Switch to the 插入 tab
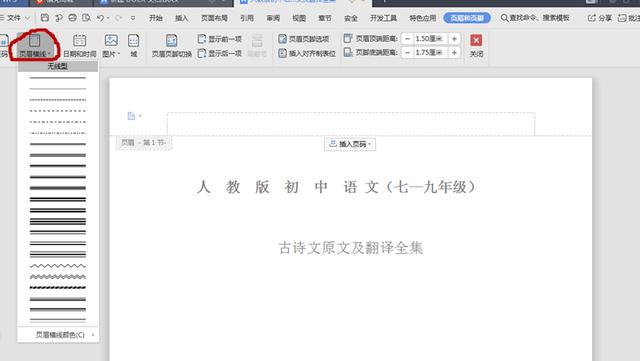Image resolution: width=640 pixels, height=361 pixels. pos(182,18)
